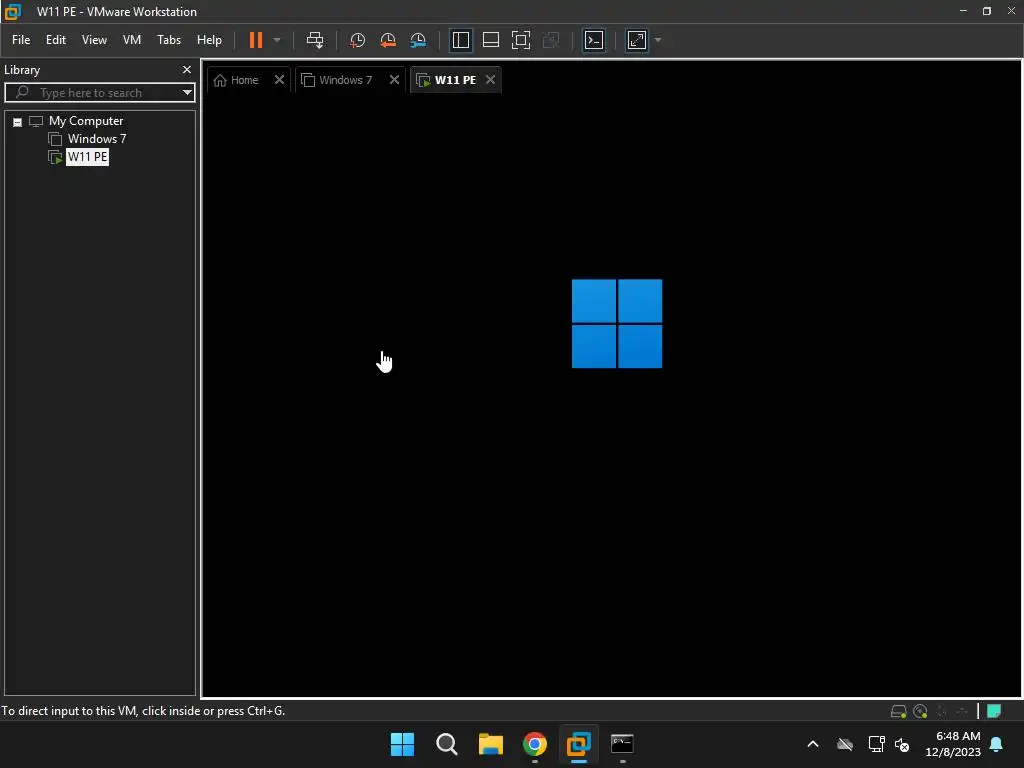1024x768 pixels.
Task: Open the Edit menu
Action: (x=56, y=40)
